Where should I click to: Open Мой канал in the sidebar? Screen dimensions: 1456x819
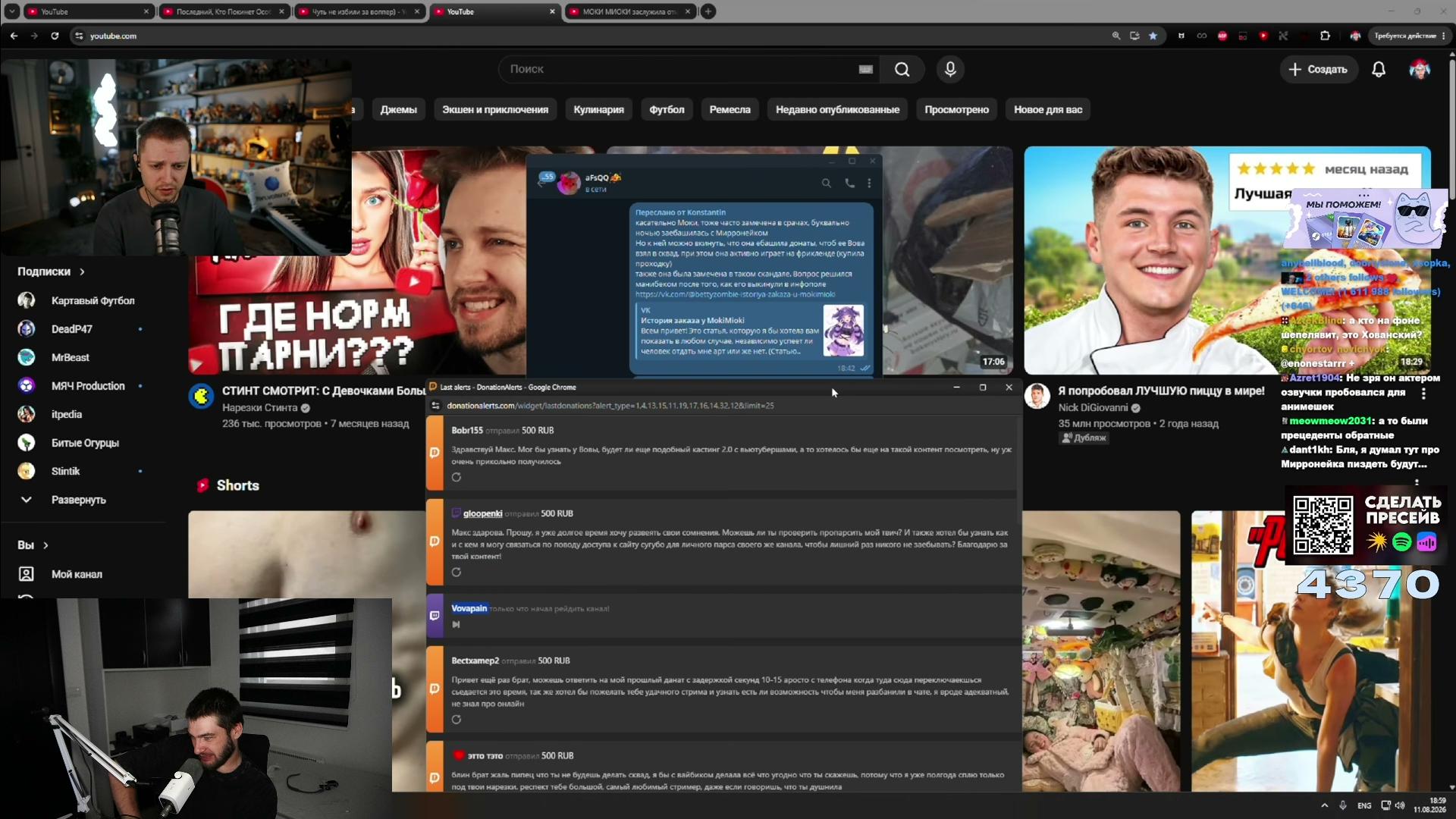[x=77, y=574]
